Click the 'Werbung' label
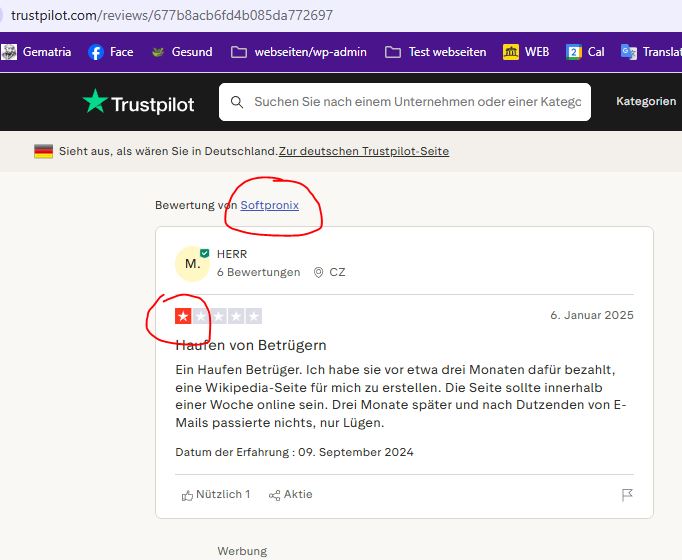Screen dimensions: 682x560 [242, 551]
